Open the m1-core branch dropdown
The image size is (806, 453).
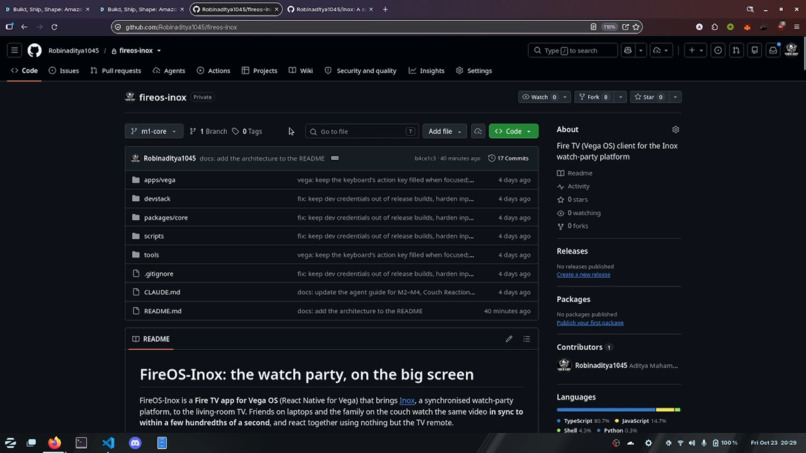tap(154, 131)
